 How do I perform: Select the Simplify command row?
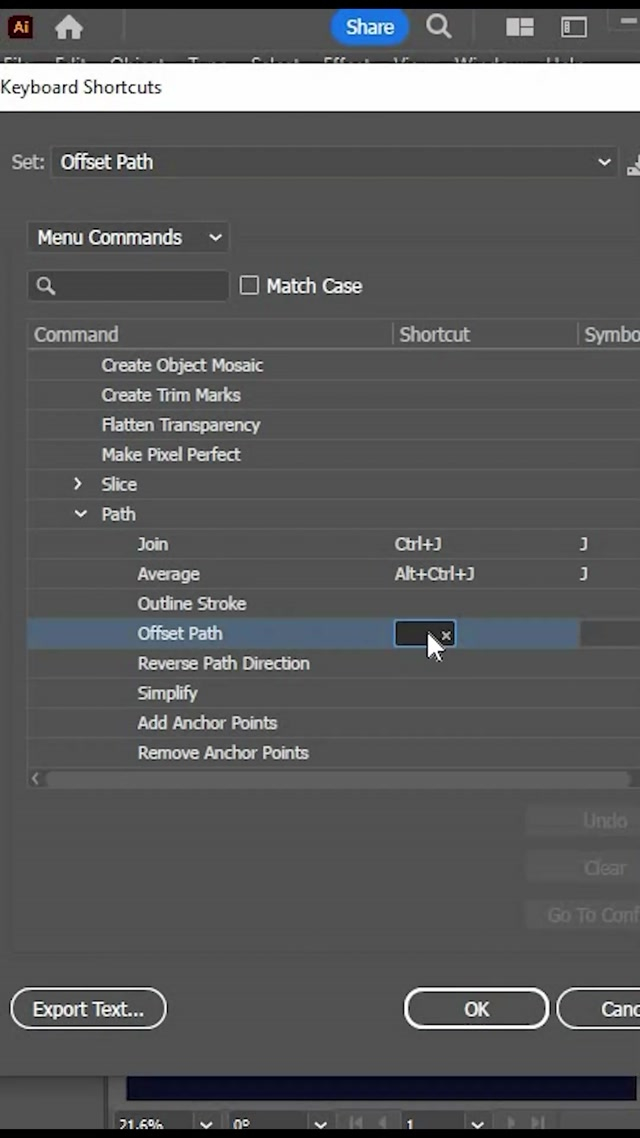coord(167,693)
